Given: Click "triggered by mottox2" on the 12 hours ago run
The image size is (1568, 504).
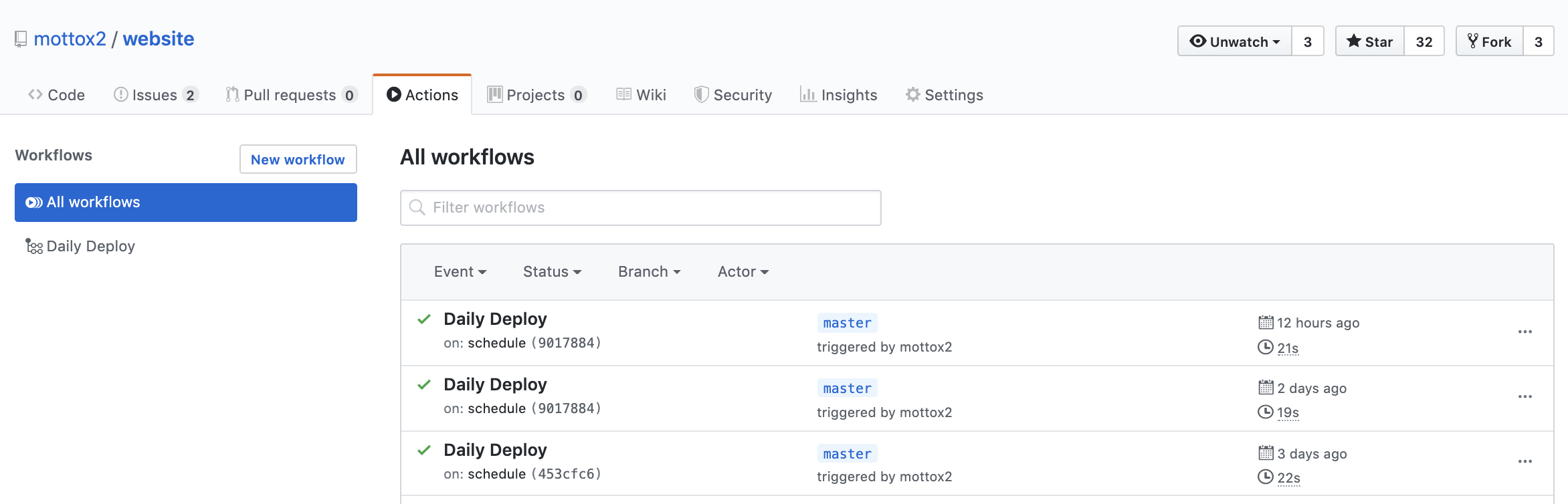Looking at the screenshot, I should (x=884, y=347).
